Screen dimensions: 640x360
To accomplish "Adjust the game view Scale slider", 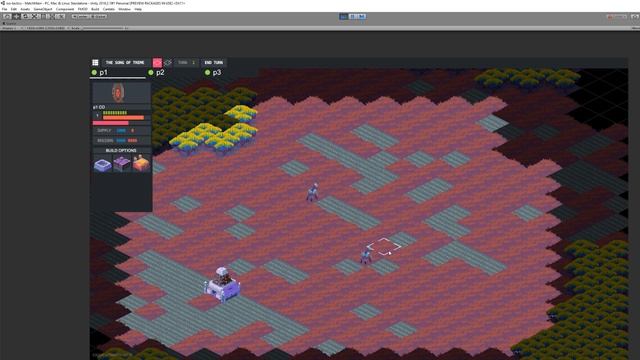I will (x=104, y=28).
